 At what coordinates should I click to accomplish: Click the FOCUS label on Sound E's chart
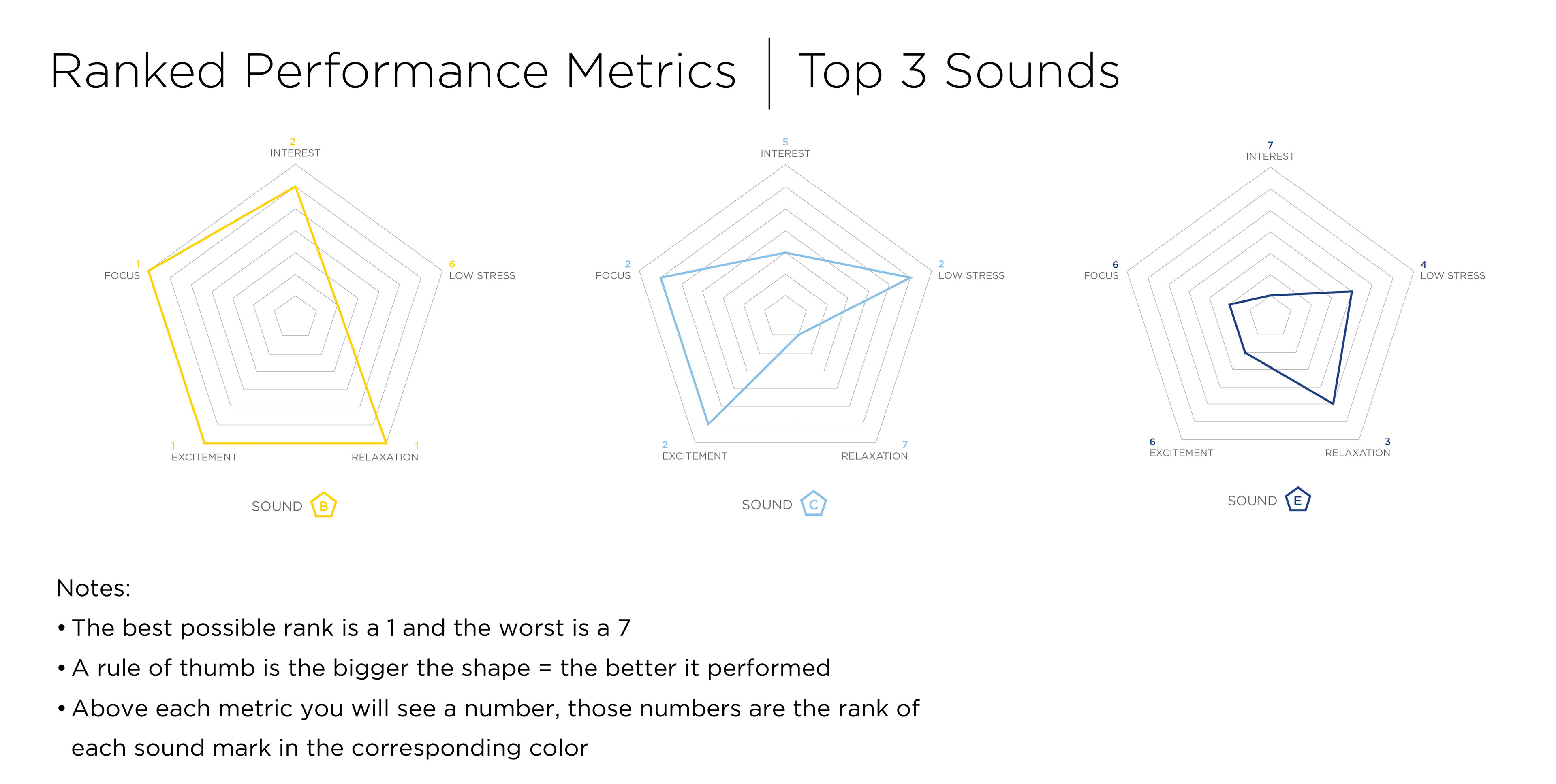coord(1101,276)
